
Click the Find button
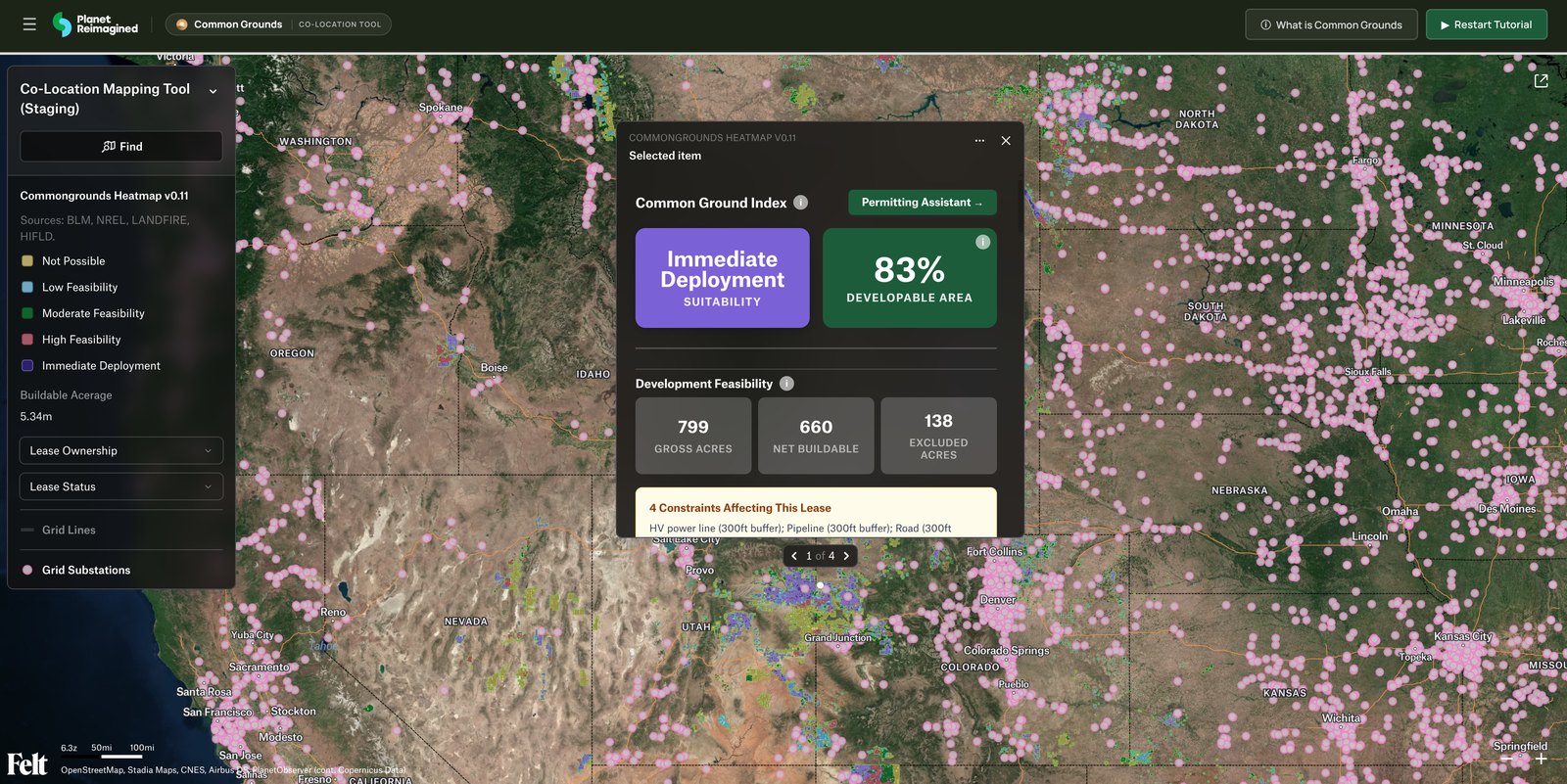[x=121, y=147]
